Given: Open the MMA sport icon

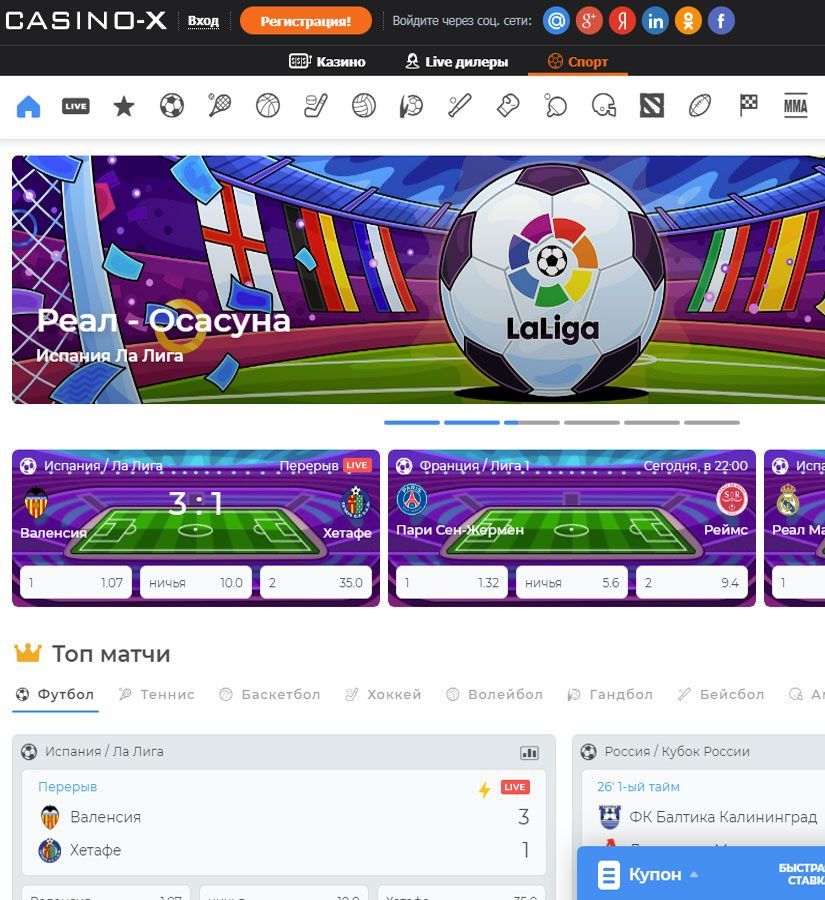Looking at the screenshot, I should point(795,106).
